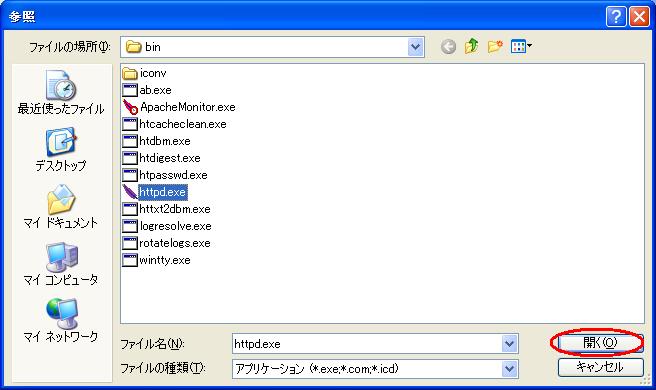656x390 pixels.
Task: Click the キャンセル button
Action: point(600,367)
